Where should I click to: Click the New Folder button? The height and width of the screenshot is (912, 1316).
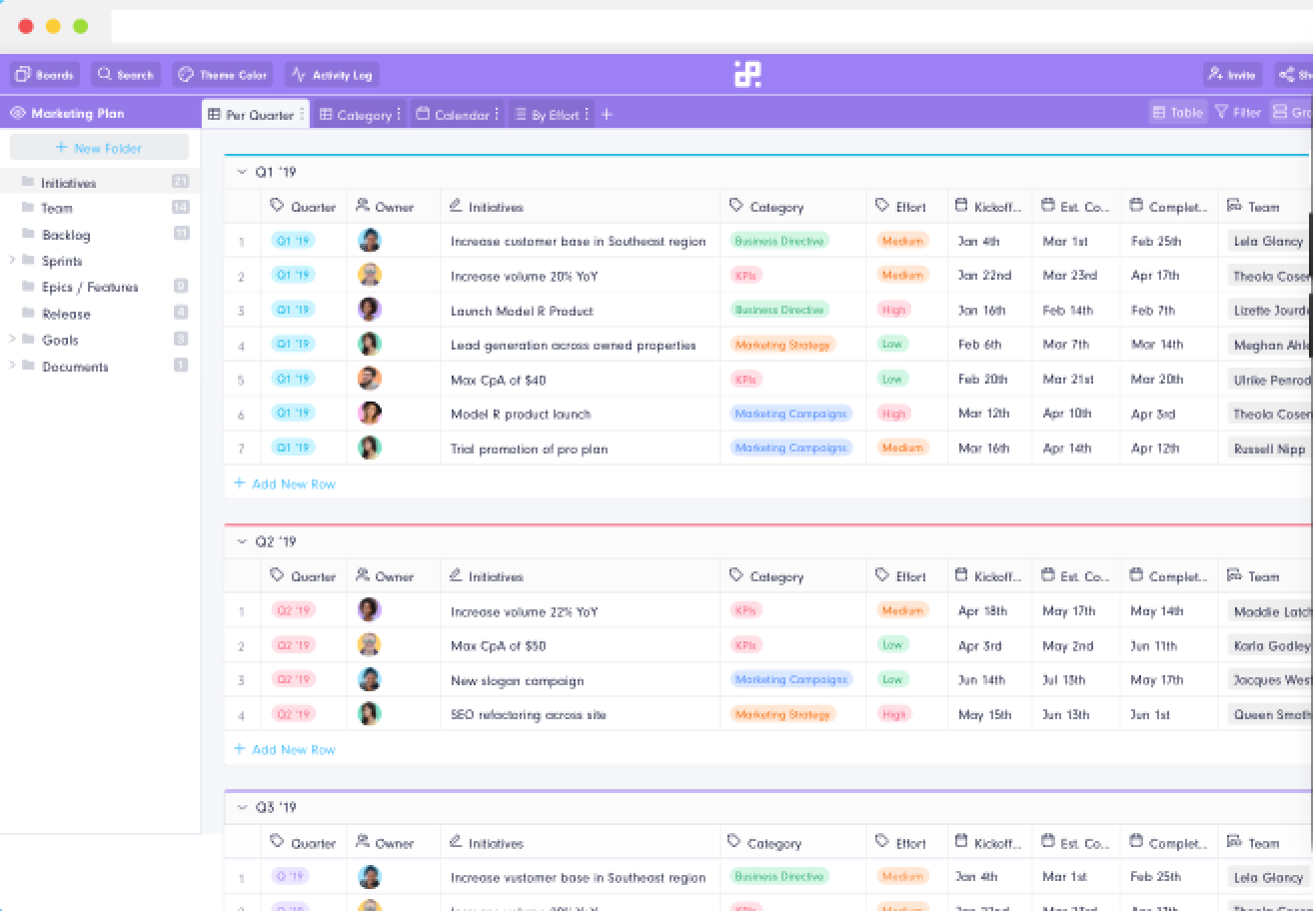(99, 148)
